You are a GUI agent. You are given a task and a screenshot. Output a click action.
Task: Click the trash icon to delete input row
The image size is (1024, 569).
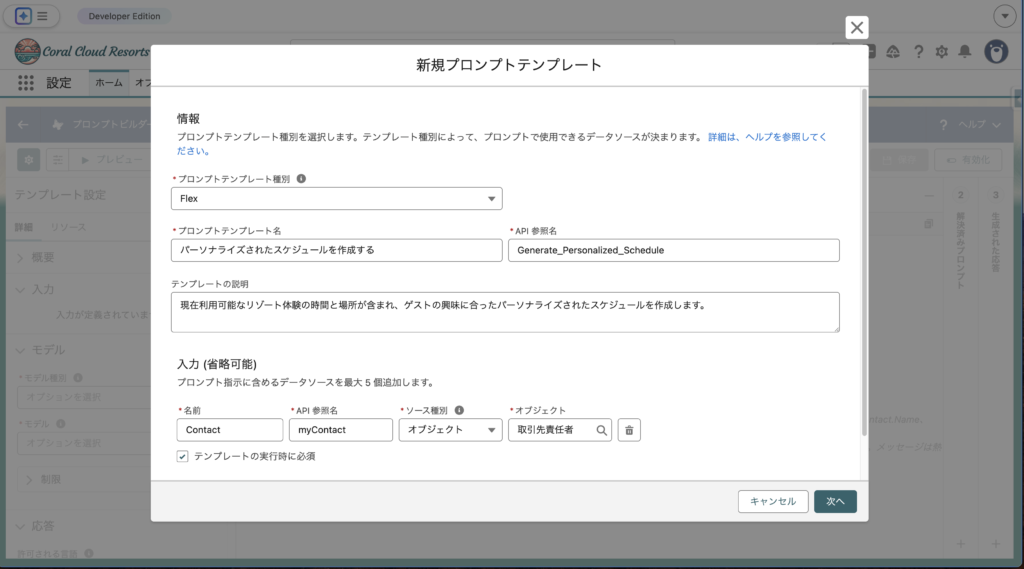(x=629, y=430)
